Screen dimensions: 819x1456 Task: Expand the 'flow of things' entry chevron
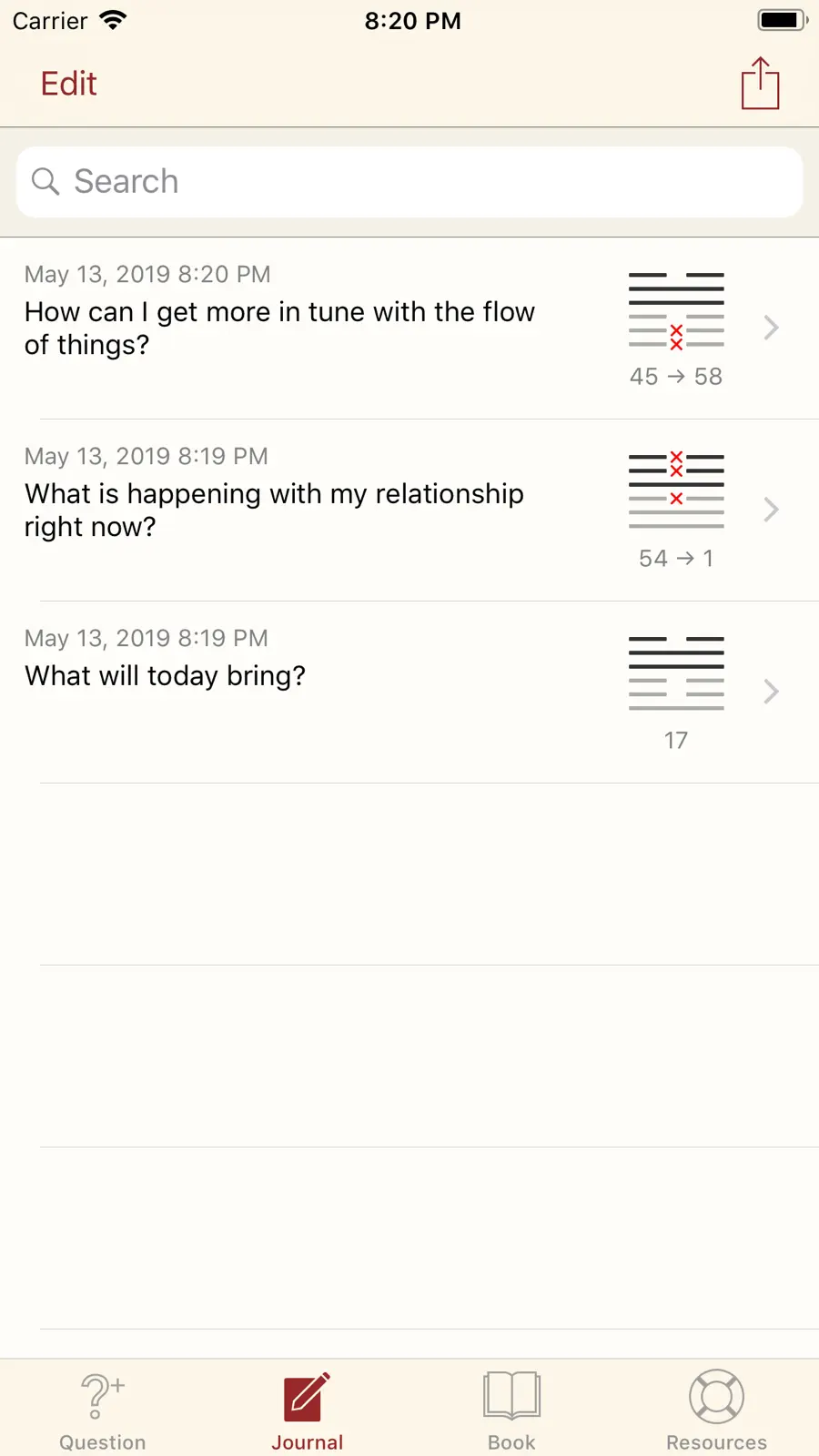coord(771,328)
